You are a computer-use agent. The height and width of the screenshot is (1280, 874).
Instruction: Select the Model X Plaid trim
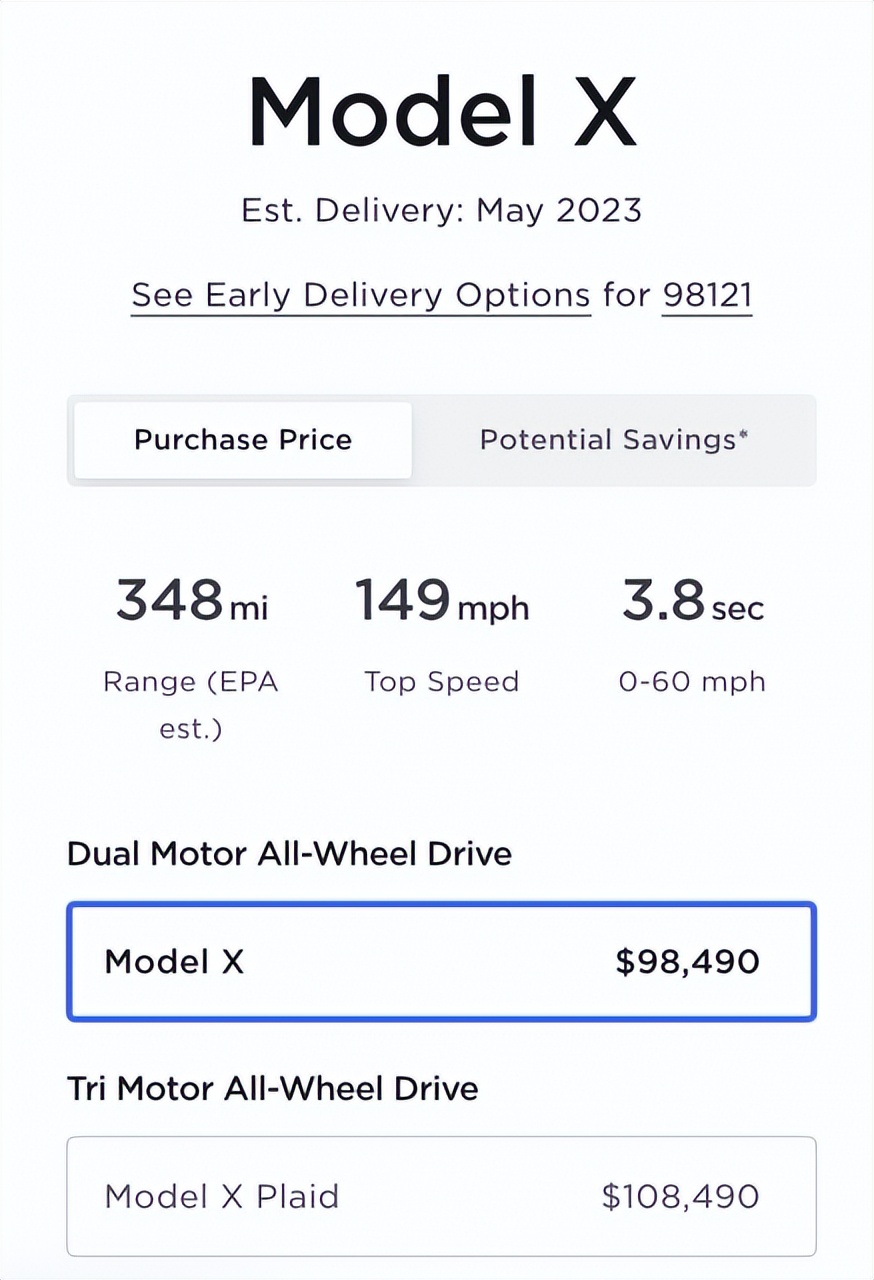coord(441,1196)
